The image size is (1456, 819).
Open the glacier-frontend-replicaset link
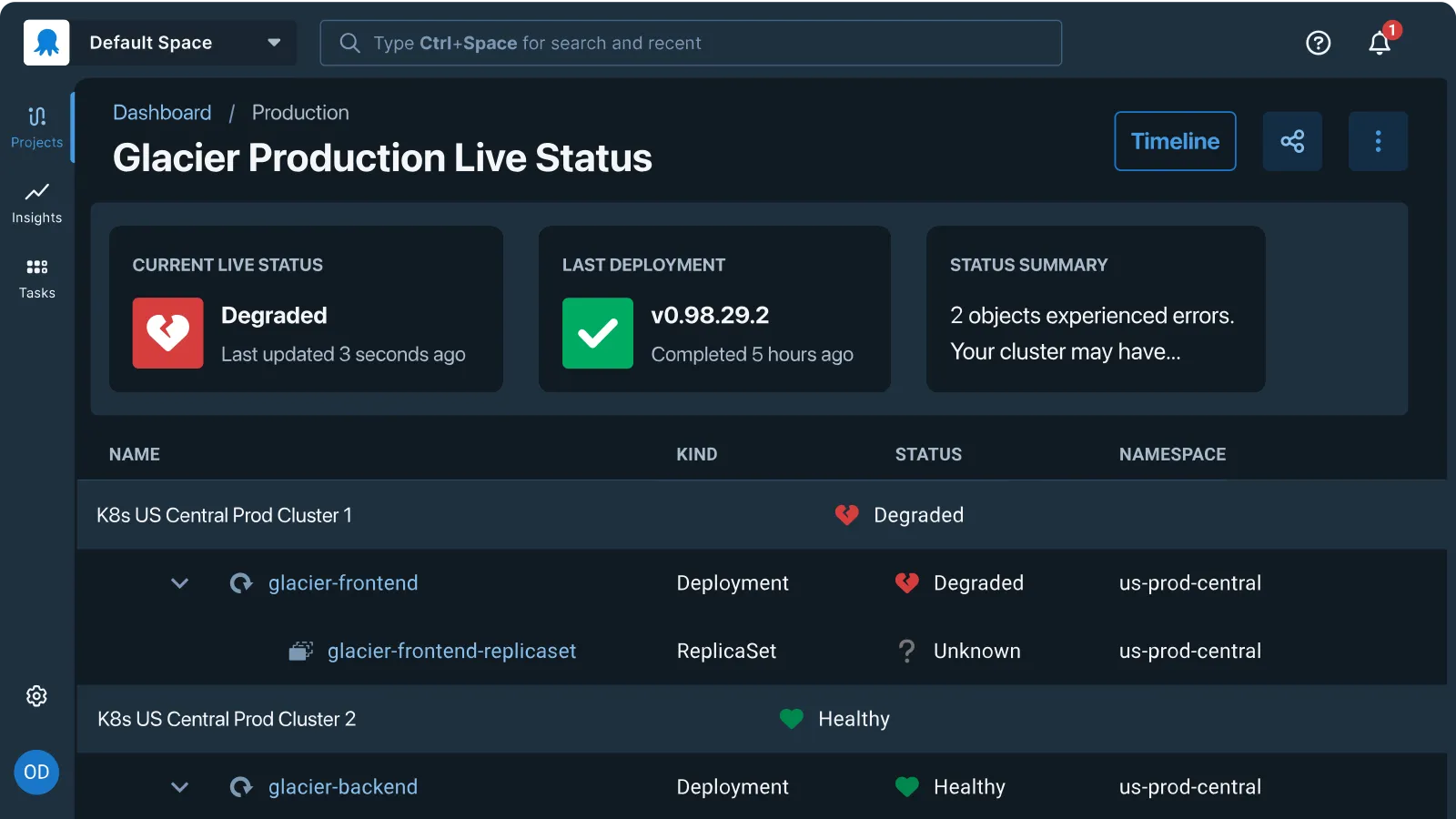coord(451,652)
